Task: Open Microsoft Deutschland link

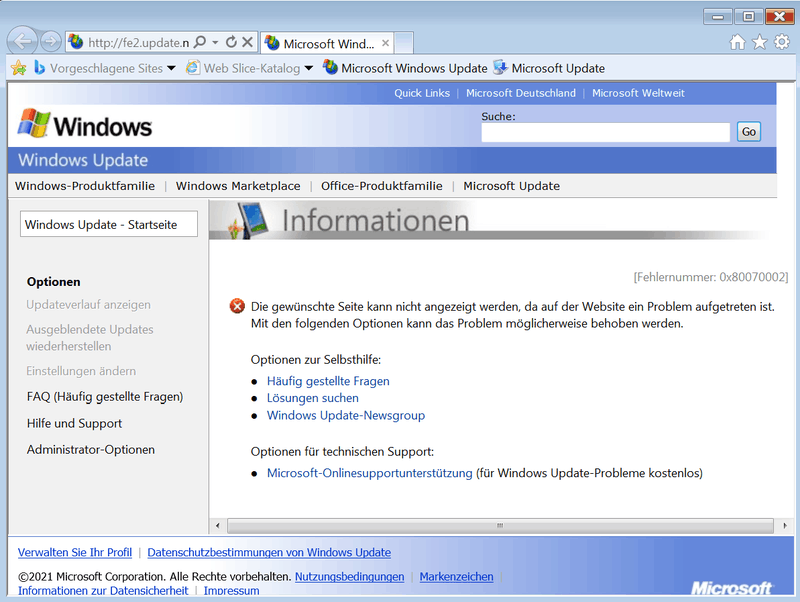Action: [521, 93]
